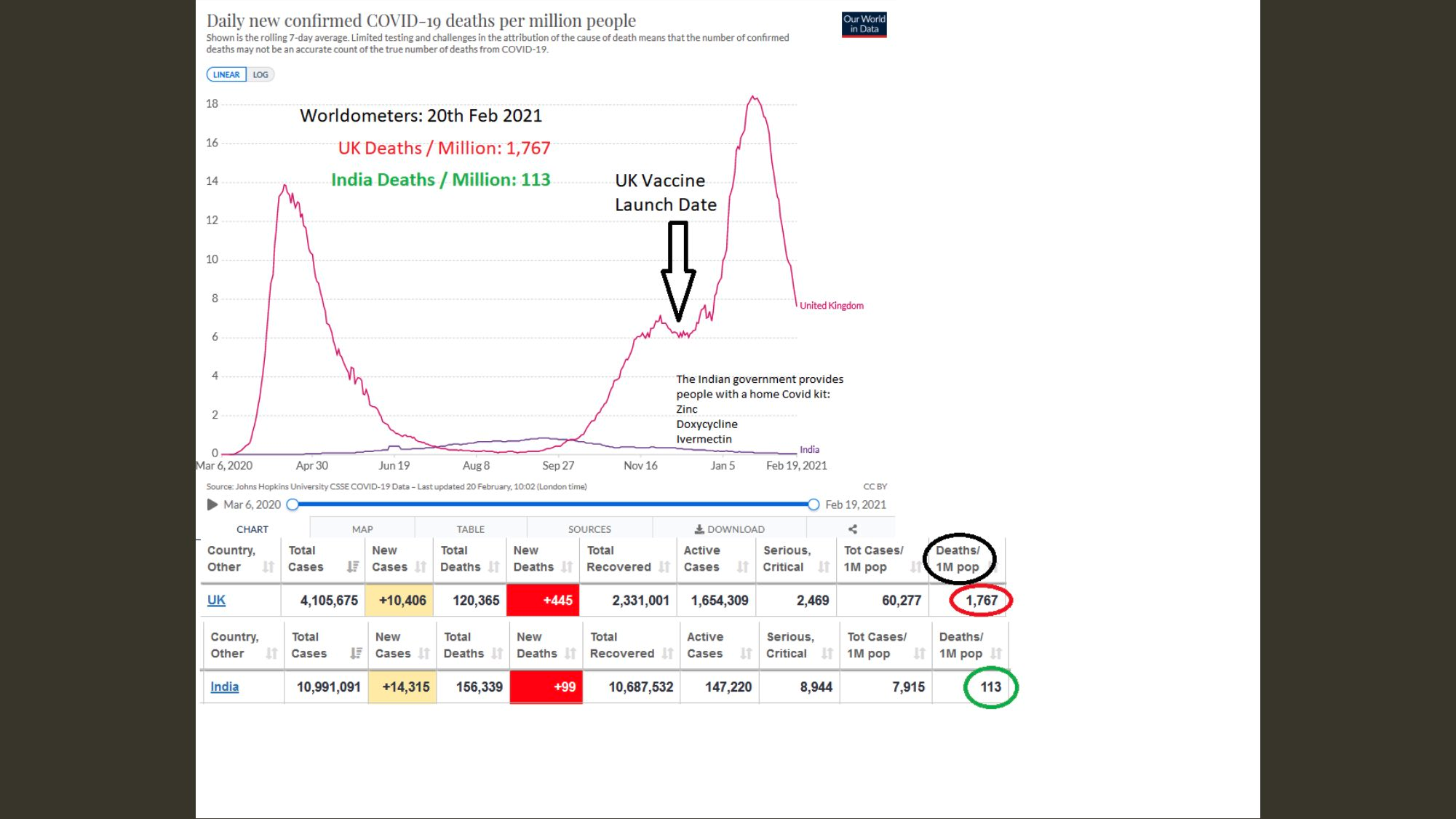This screenshot has height=819, width=1456.
Task: Sort India table by Deaths/1M pop icon
Action: [x=996, y=654]
